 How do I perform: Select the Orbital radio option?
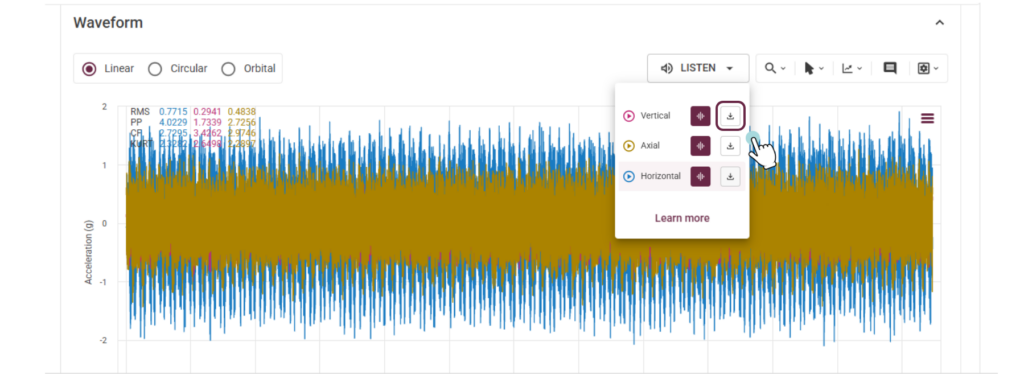(x=228, y=69)
